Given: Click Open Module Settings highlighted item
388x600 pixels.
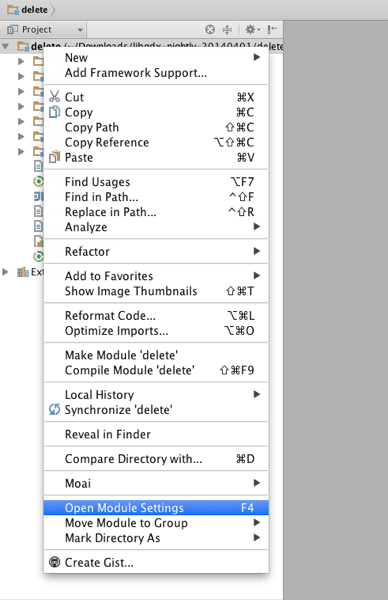Looking at the screenshot, I should tap(156, 508).
